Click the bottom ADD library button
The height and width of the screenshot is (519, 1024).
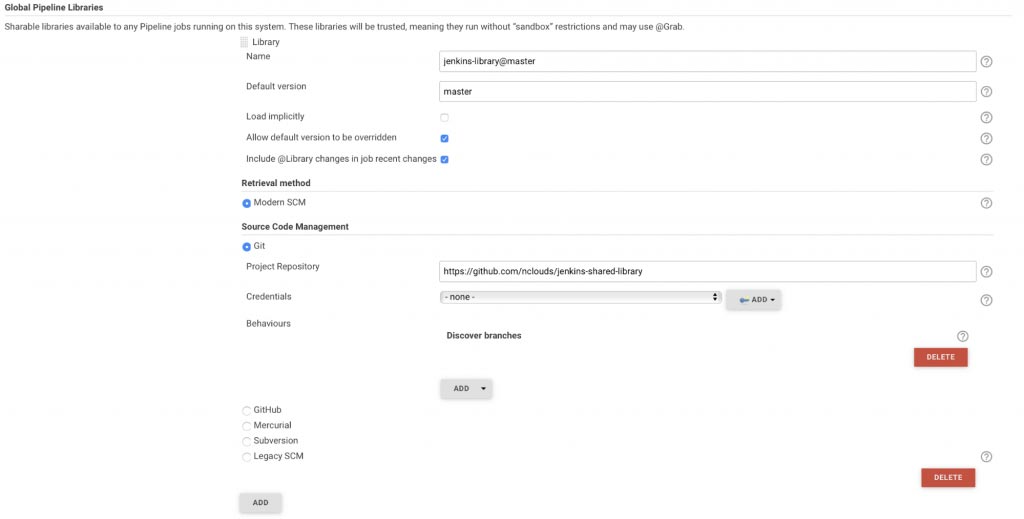(261, 503)
